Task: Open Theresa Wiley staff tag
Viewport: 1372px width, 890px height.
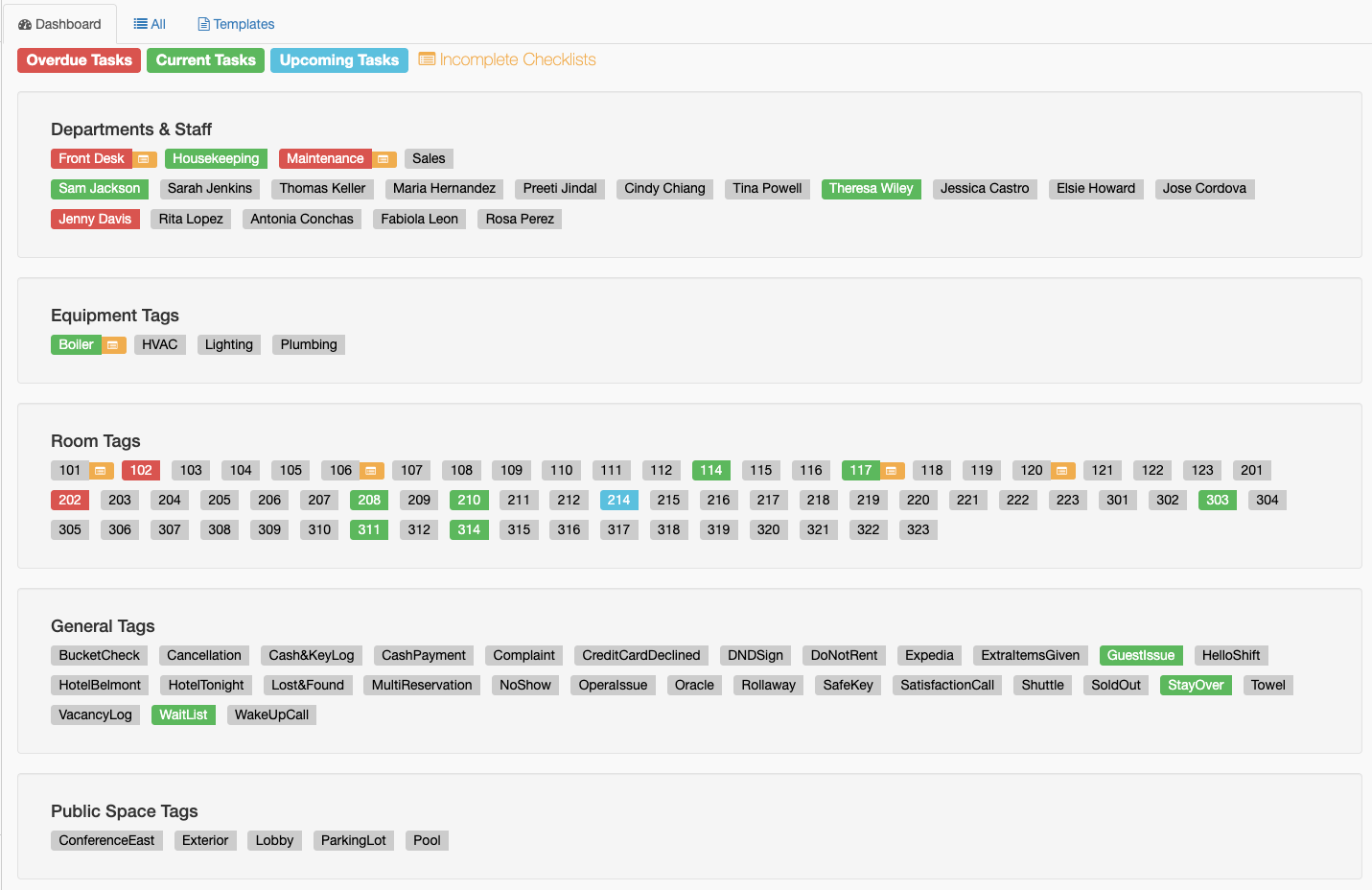Action: pos(871,189)
